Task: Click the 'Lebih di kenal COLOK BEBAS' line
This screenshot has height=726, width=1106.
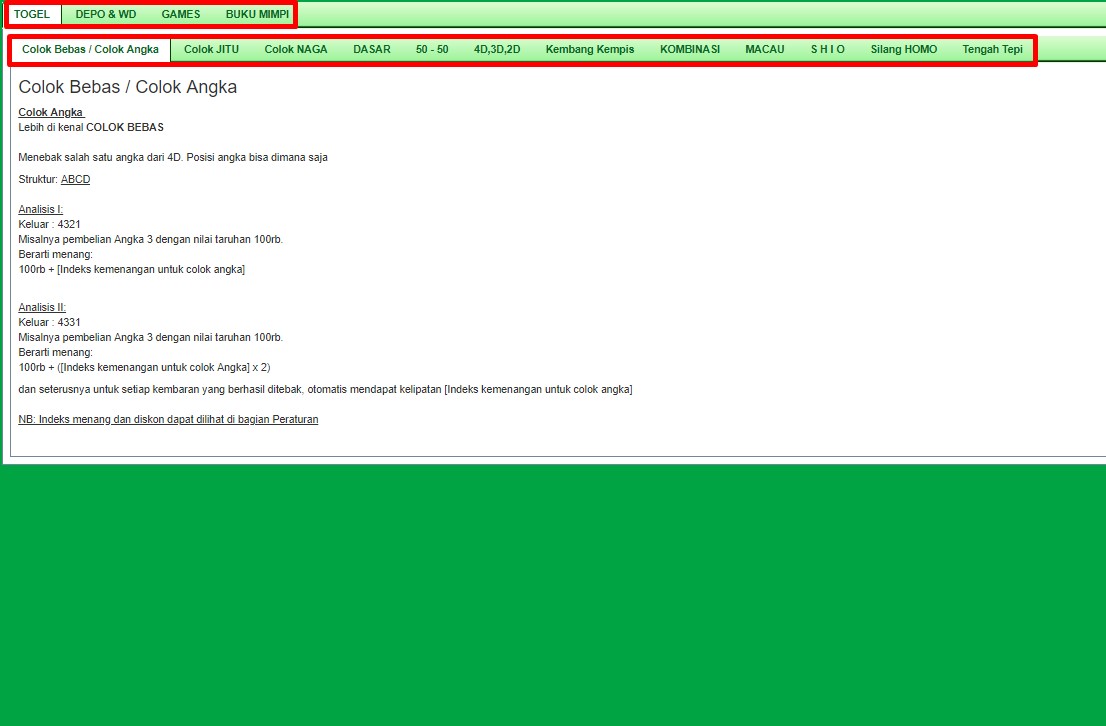Action: (91, 128)
